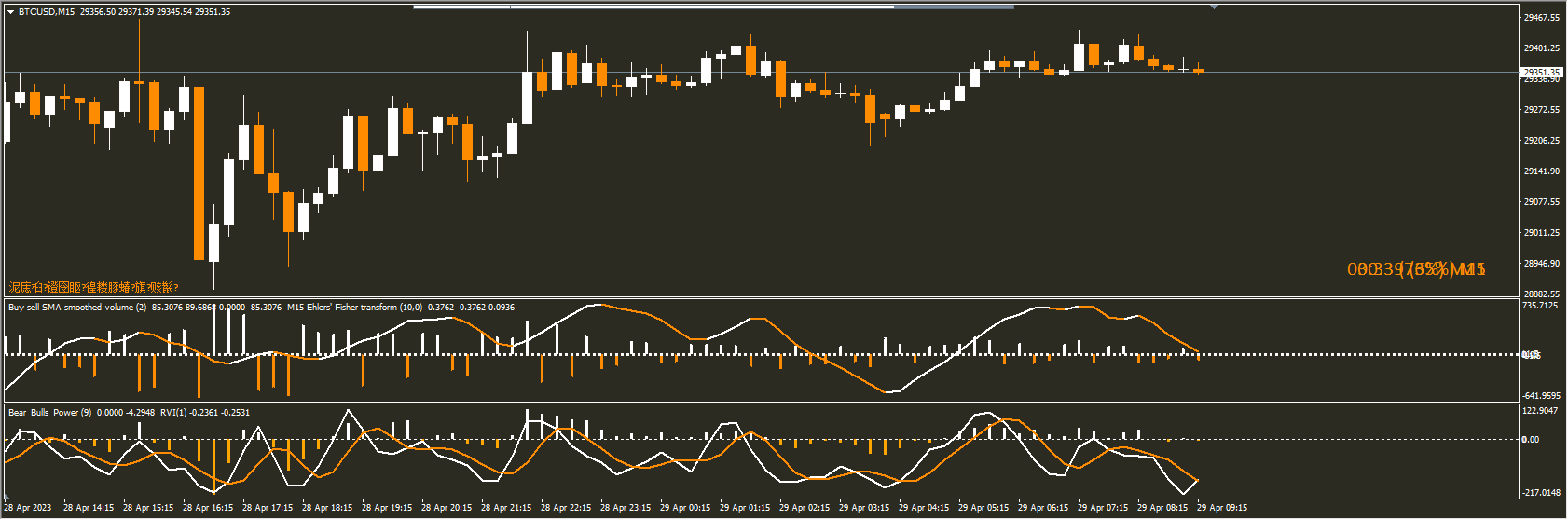The width and height of the screenshot is (1568, 520).
Task: Click the 29 Apr 02:15 time label
Action: pyautogui.click(x=805, y=509)
